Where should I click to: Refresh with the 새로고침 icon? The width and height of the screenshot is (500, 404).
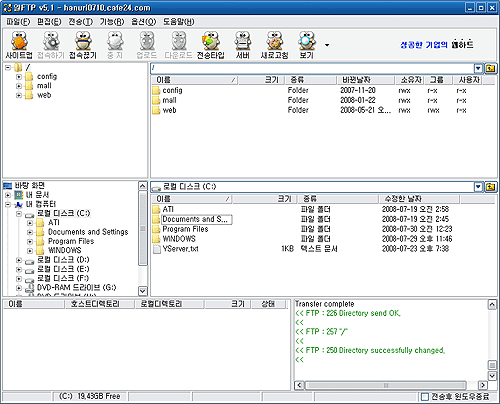(x=274, y=45)
